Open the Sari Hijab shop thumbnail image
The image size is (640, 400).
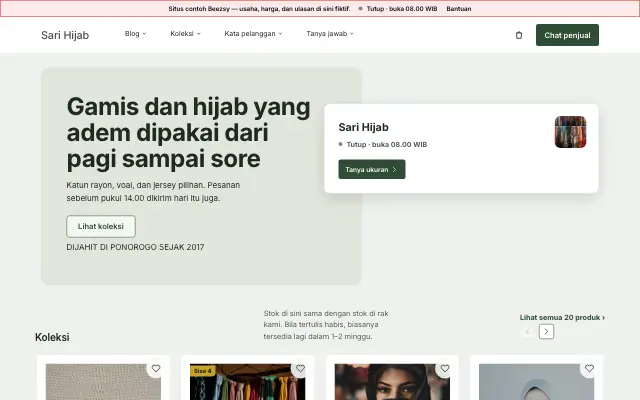point(570,132)
